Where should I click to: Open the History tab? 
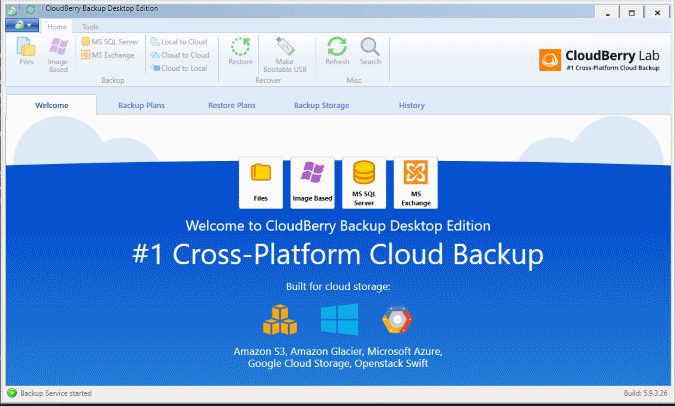[x=412, y=105]
